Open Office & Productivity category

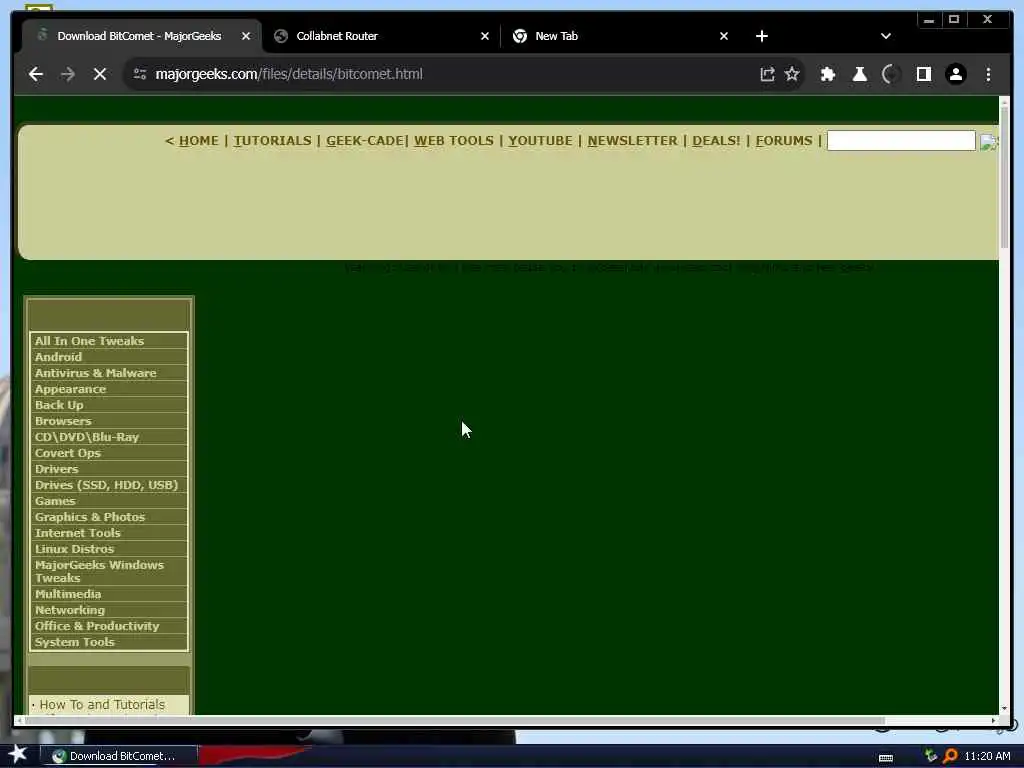point(97,626)
